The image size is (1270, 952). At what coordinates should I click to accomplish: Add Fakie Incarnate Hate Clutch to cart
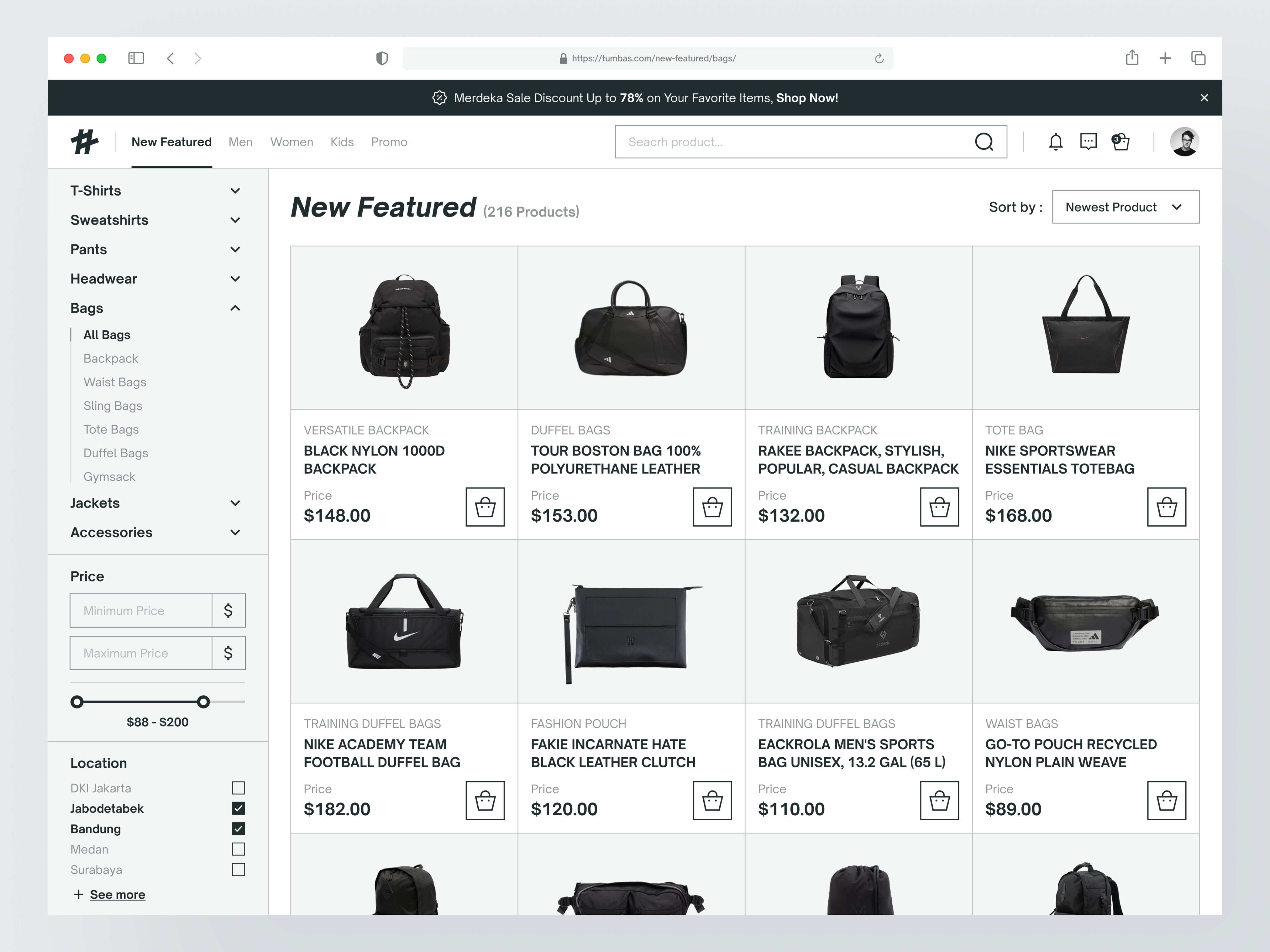click(x=712, y=800)
